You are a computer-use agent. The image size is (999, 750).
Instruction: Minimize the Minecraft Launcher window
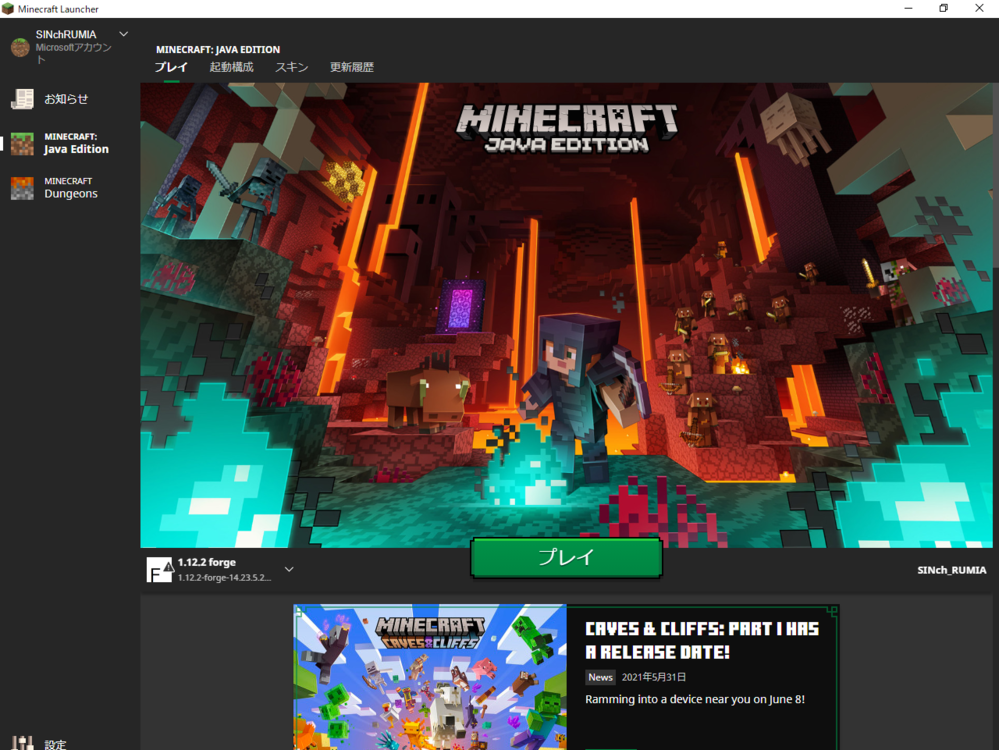[908, 8]
